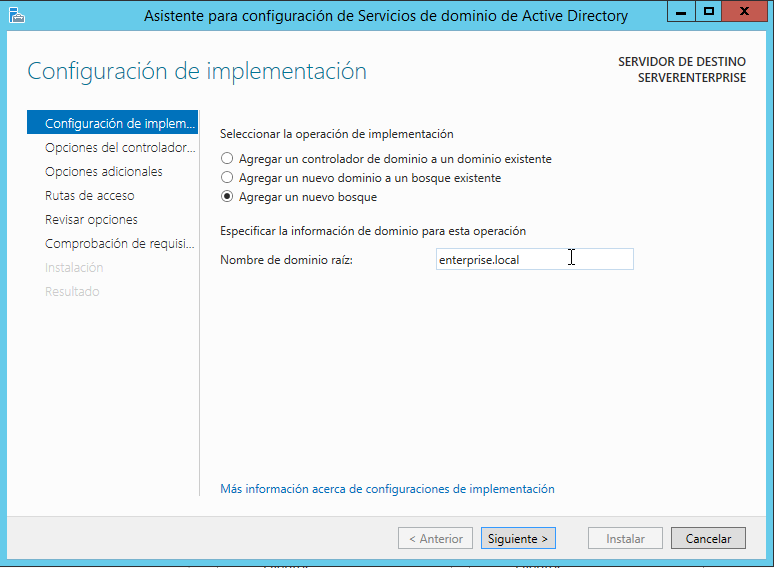Image resolution: width=774 pixels, height=568 pixels.
Task: Minimize the Active Directory wizard window
Action: (x=681, y=11)
